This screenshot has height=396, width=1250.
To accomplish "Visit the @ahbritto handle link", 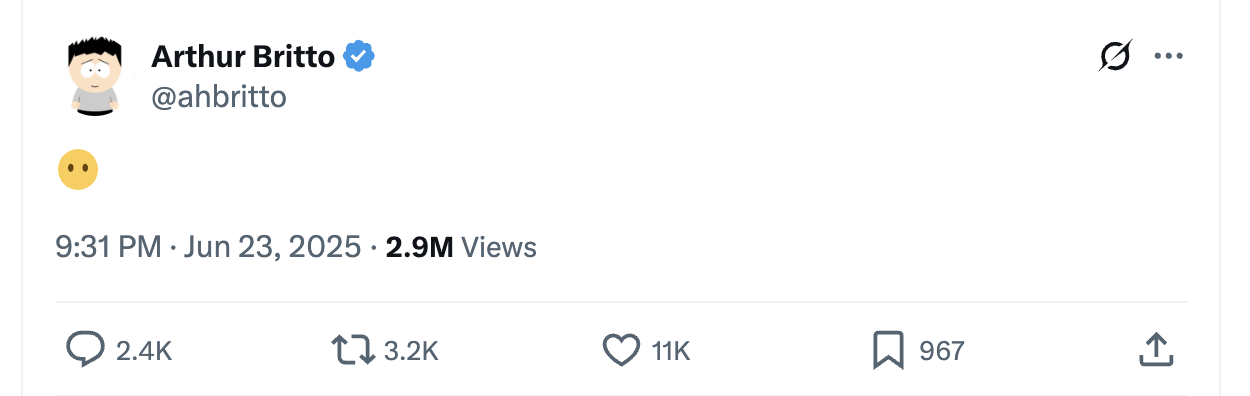I will 218,97.
